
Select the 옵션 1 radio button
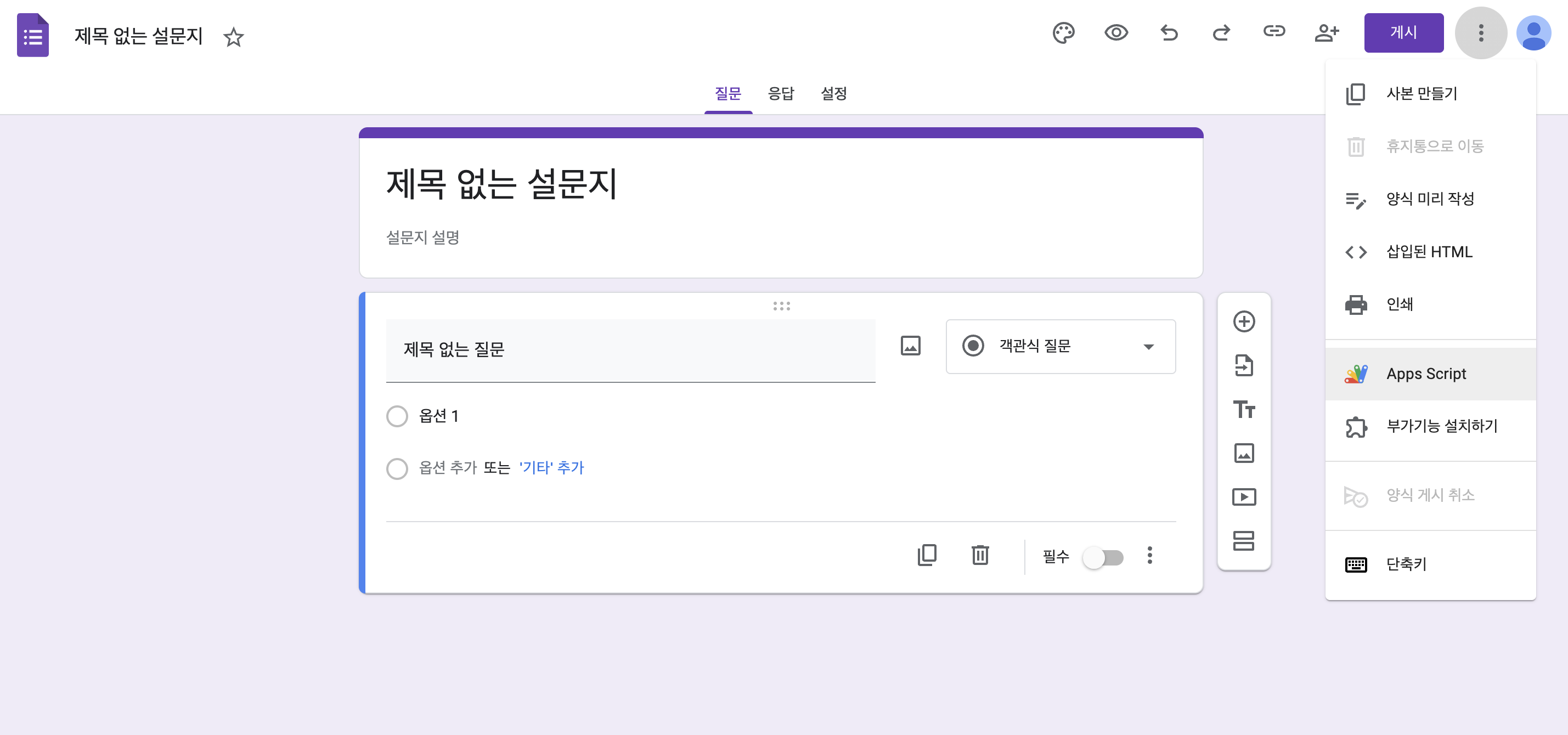pyautogui.click(x=397, y=416)
